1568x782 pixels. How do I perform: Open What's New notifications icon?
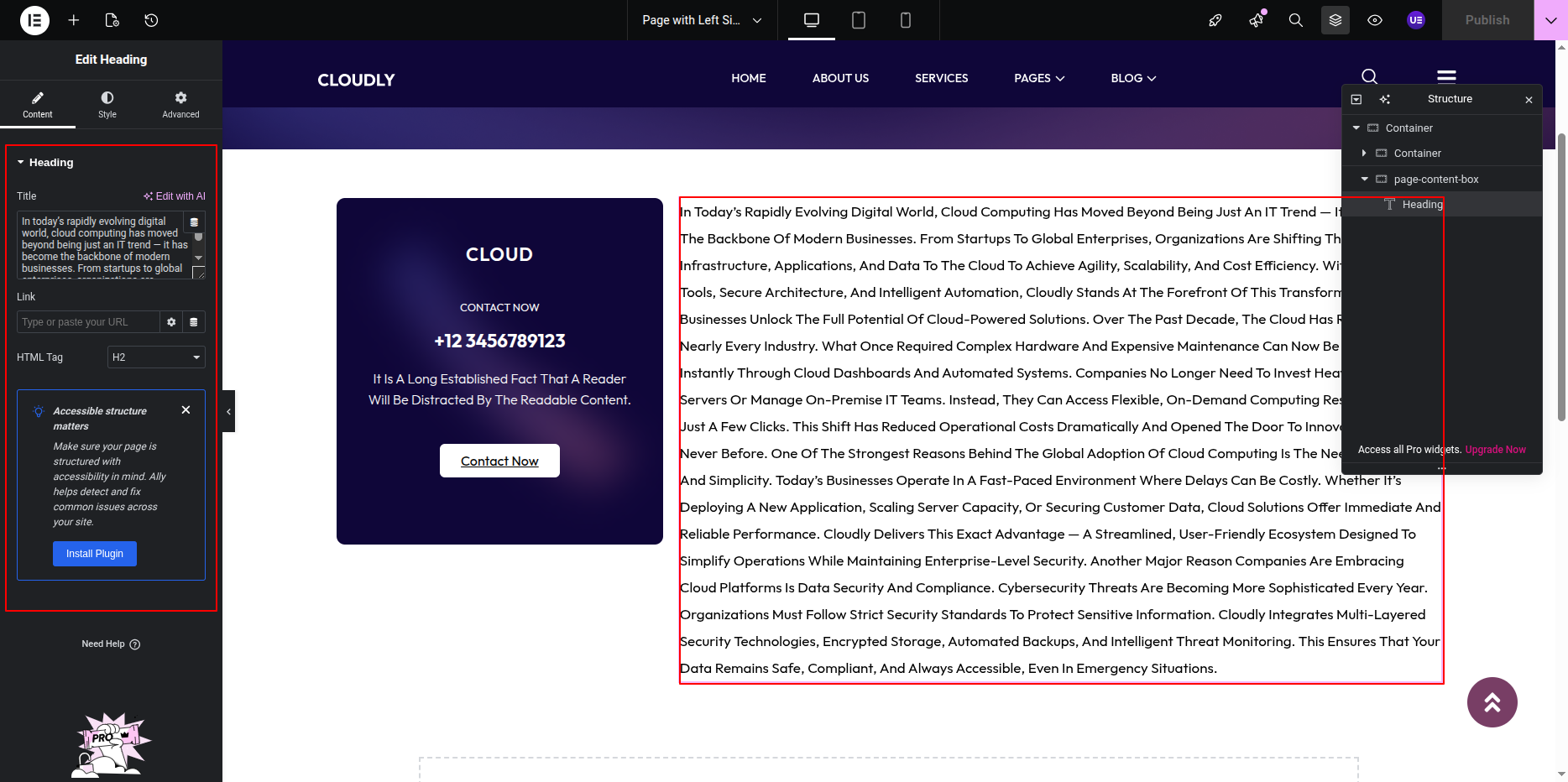[1256, 20]
